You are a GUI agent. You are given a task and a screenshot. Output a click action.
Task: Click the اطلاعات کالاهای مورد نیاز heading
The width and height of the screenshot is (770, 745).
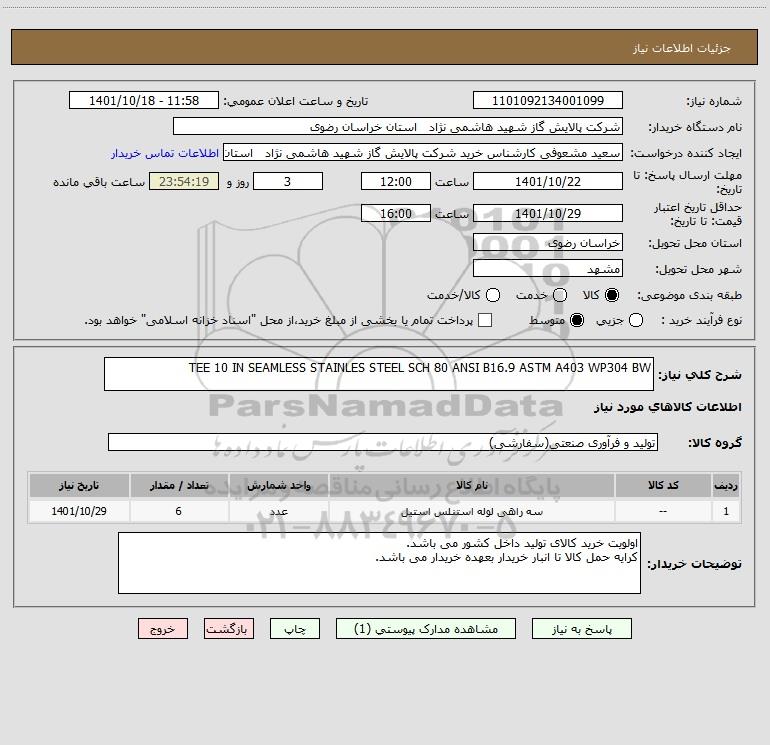pos(668,407)
